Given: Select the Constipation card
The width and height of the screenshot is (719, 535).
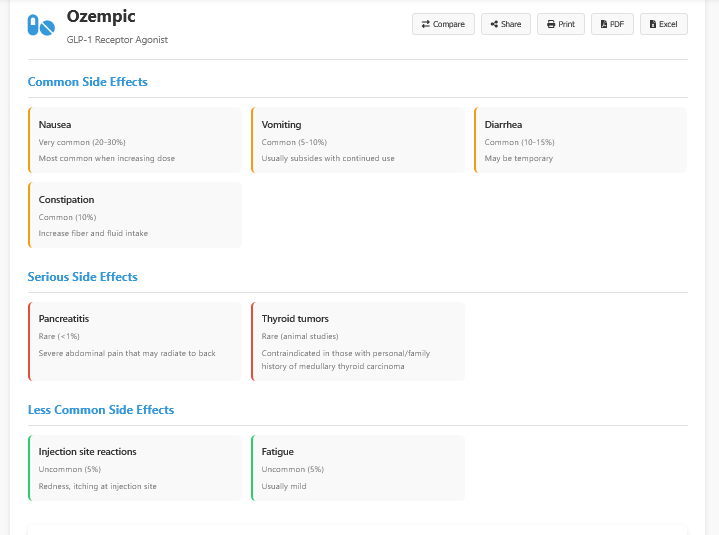Looking at the screenshot, I should (x=135, y=215).
